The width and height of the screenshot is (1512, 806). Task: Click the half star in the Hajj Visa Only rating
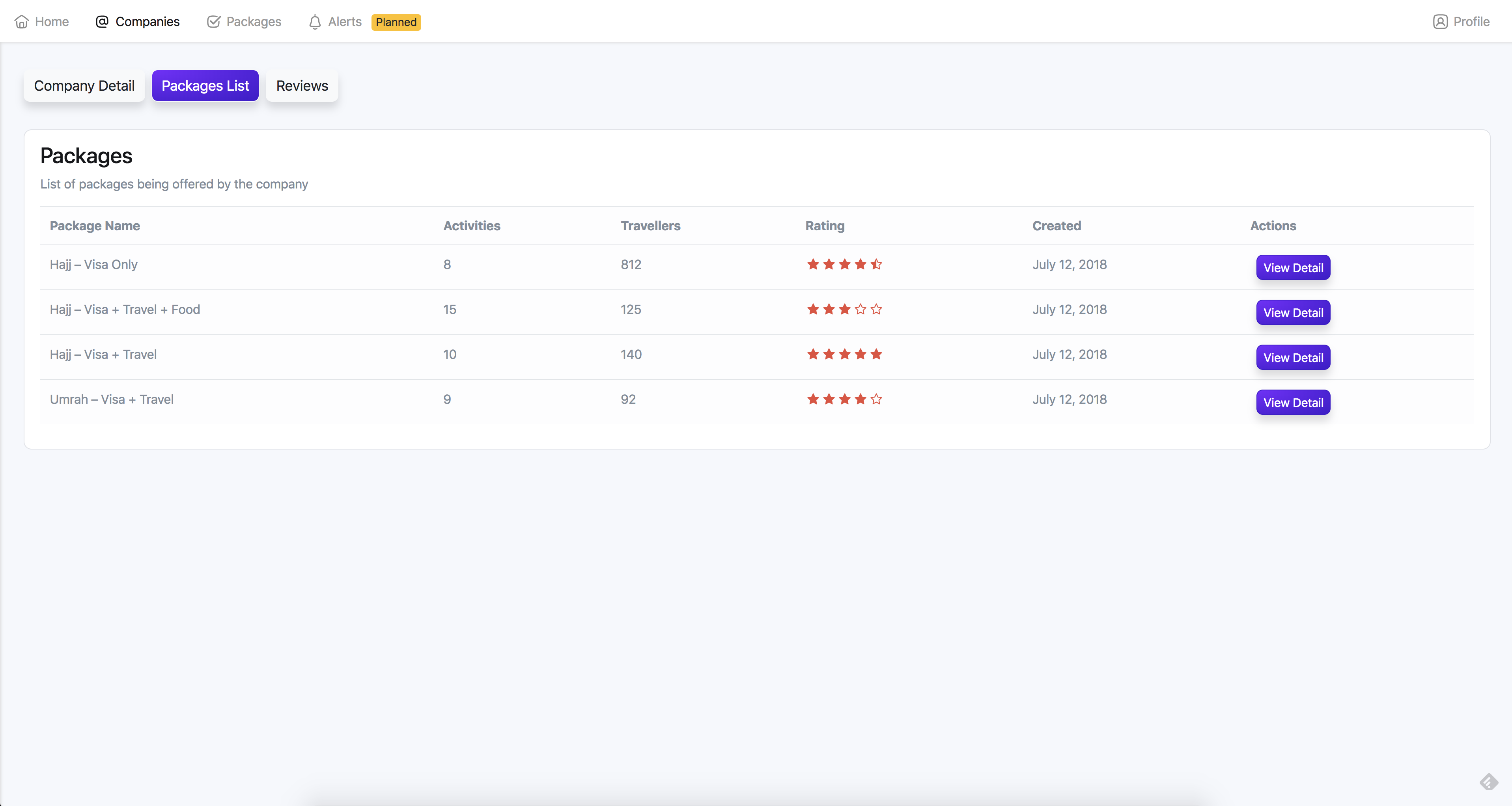(876, 264)
